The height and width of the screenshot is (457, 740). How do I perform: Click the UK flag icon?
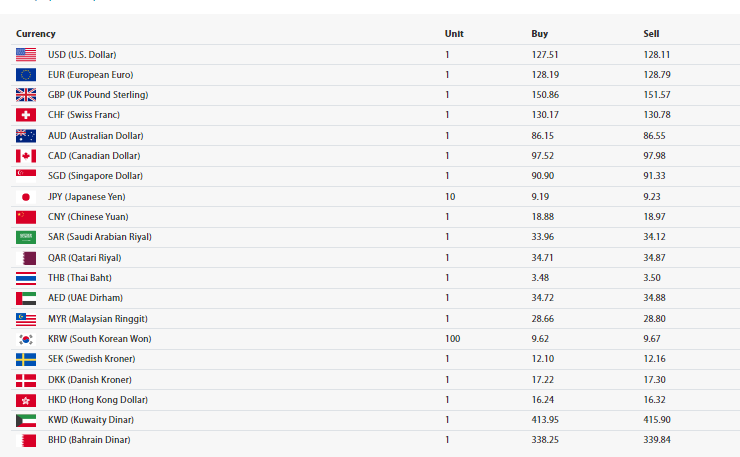pos(26,95)
